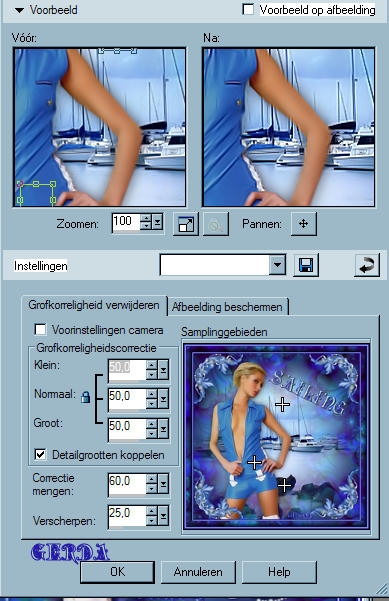Open the Verscherpen slider dropdown
Image resolution: width=389 pixels, height=601 pixels.
point(163,517)
